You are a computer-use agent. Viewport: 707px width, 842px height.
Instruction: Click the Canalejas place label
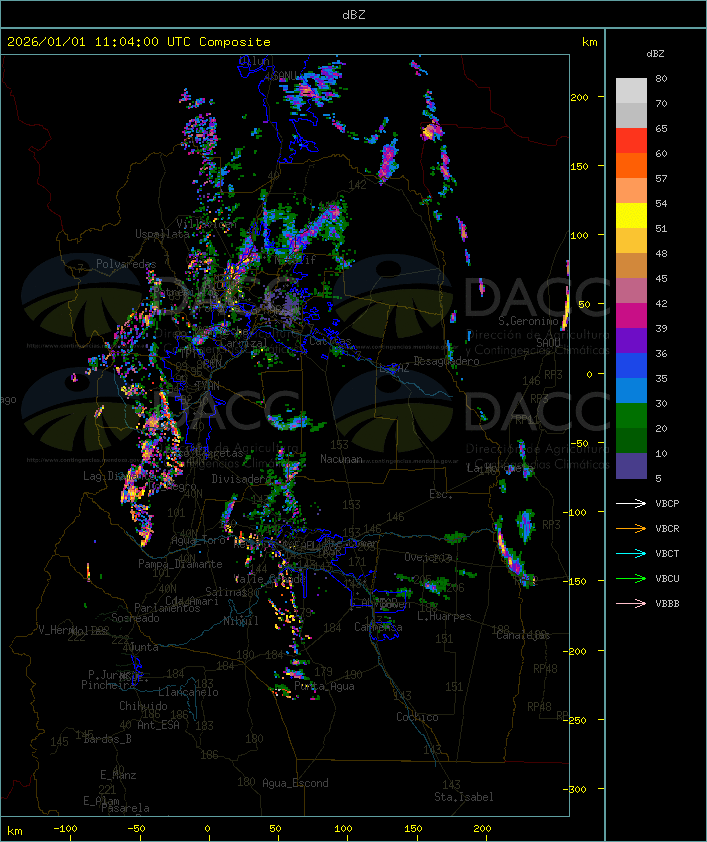[523, 635]
